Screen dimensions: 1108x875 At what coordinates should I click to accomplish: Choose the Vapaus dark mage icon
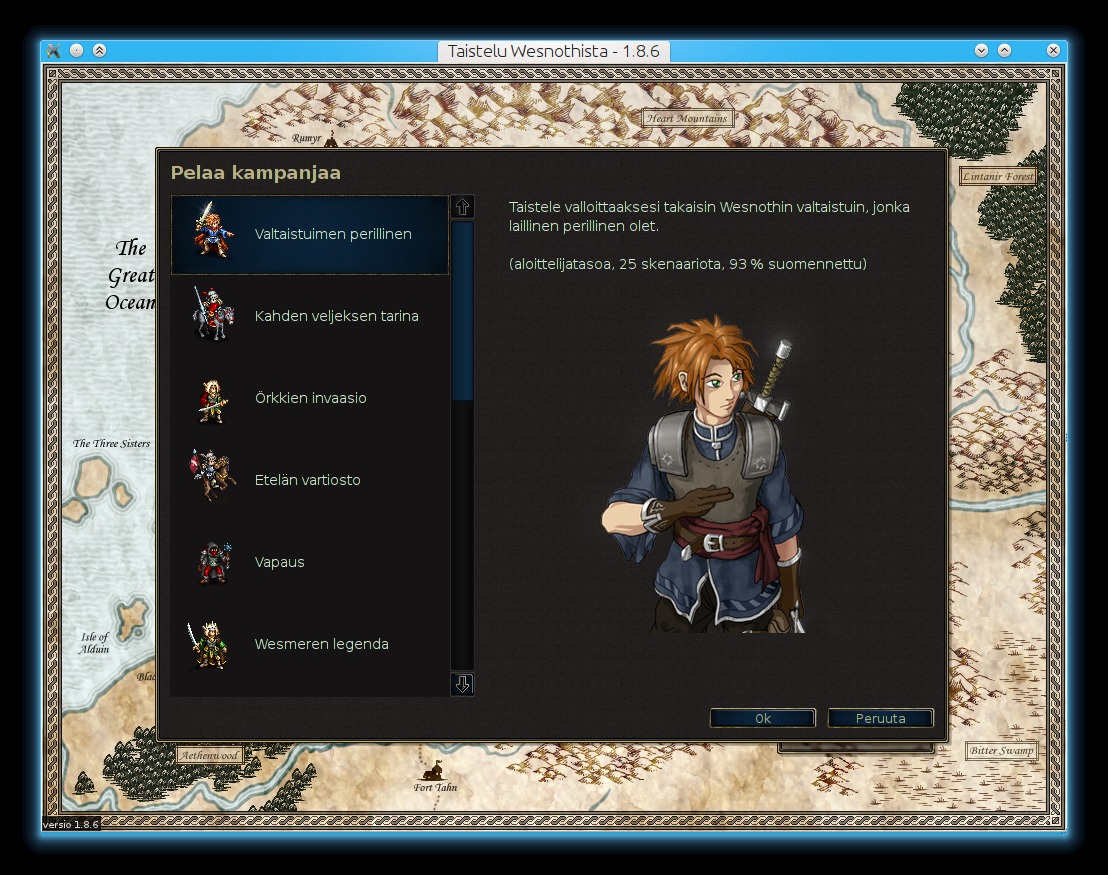tap(214, 563)
